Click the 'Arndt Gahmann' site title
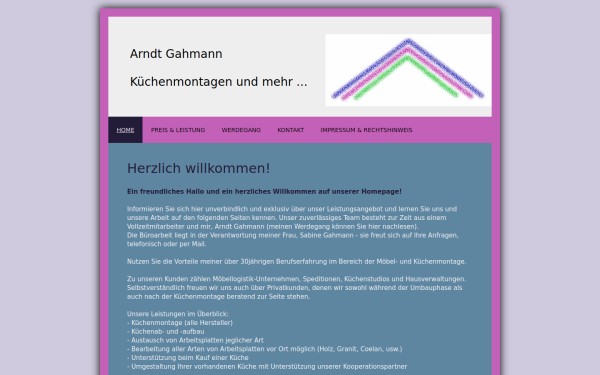This screenshot has height=375, width=600. tap(176, 54)
